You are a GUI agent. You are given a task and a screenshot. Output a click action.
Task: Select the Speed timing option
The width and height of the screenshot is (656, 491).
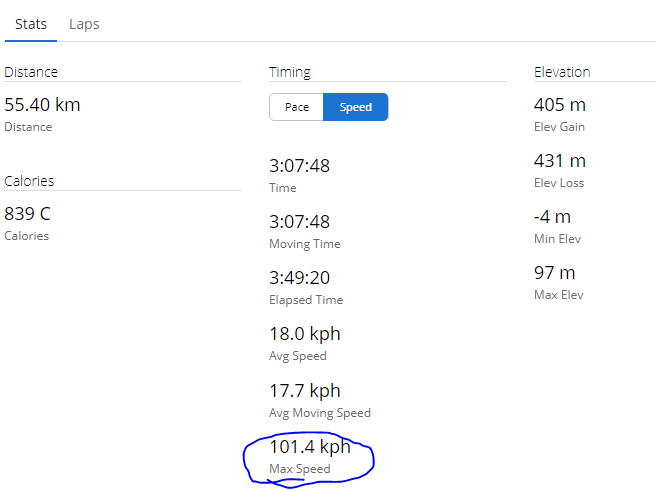click(356, 107)
